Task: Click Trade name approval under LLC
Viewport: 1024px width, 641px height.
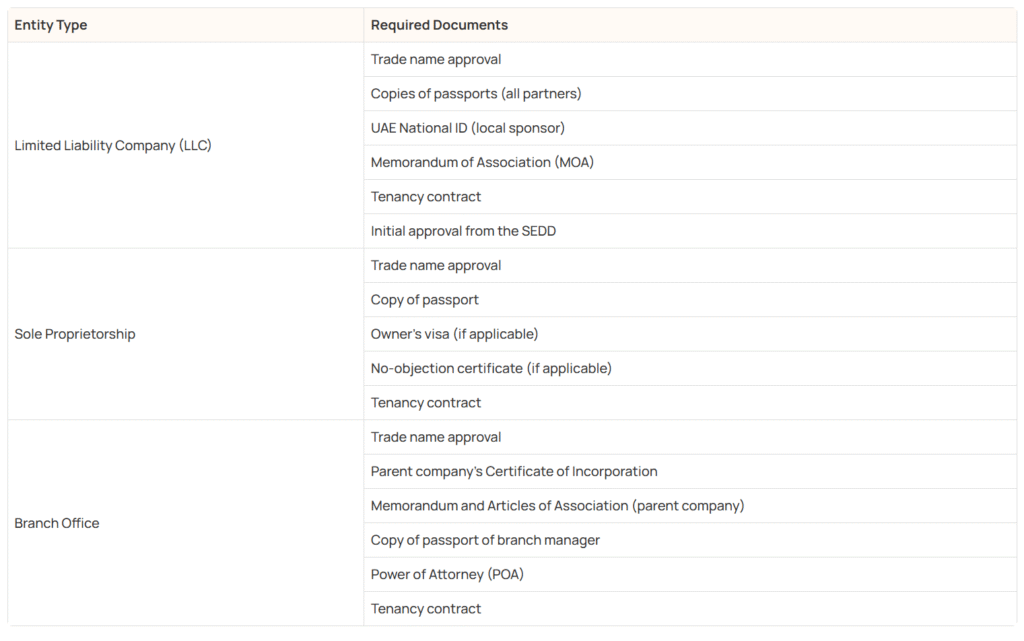Action: pyautogui.click(x=690, y=59)
